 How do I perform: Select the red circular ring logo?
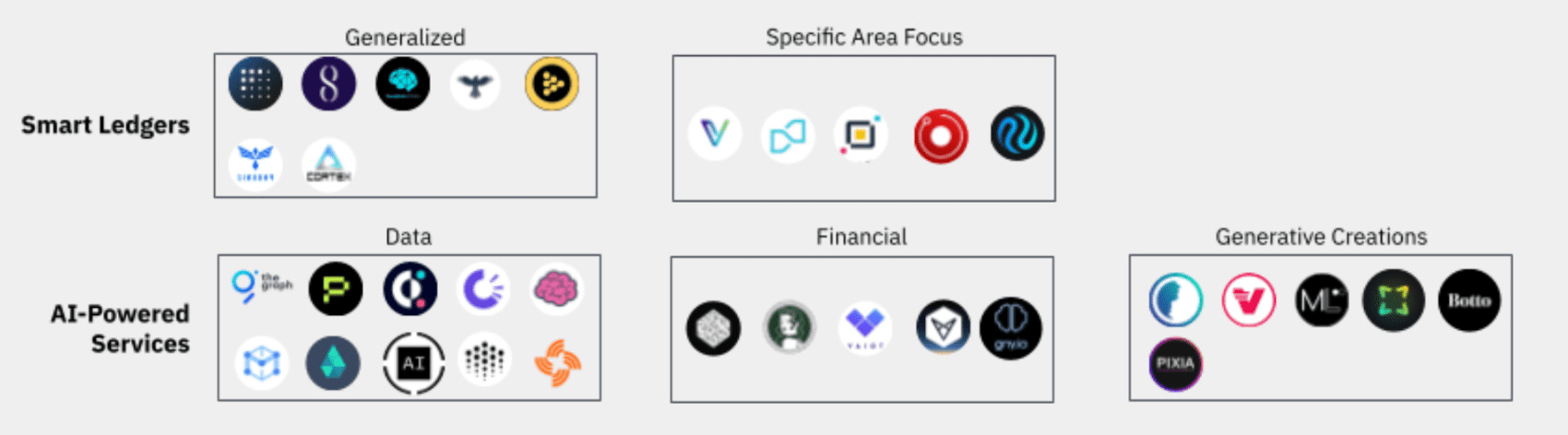940,136
